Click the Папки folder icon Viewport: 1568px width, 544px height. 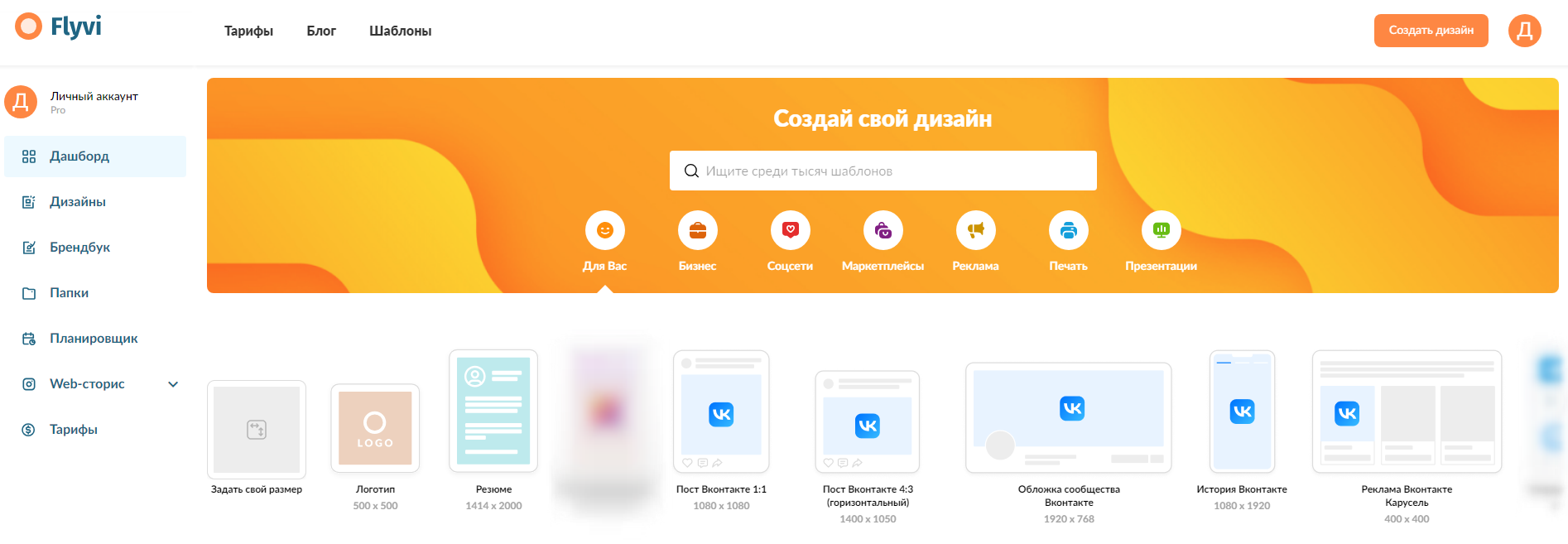point(29,293)
